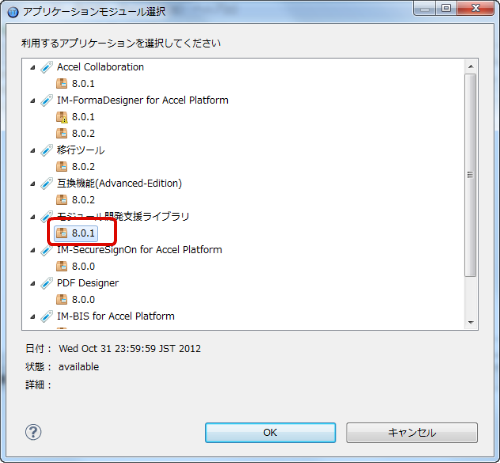
Task: Select IM-FormaDesigner for Accel Platform label
Action: 143,100
